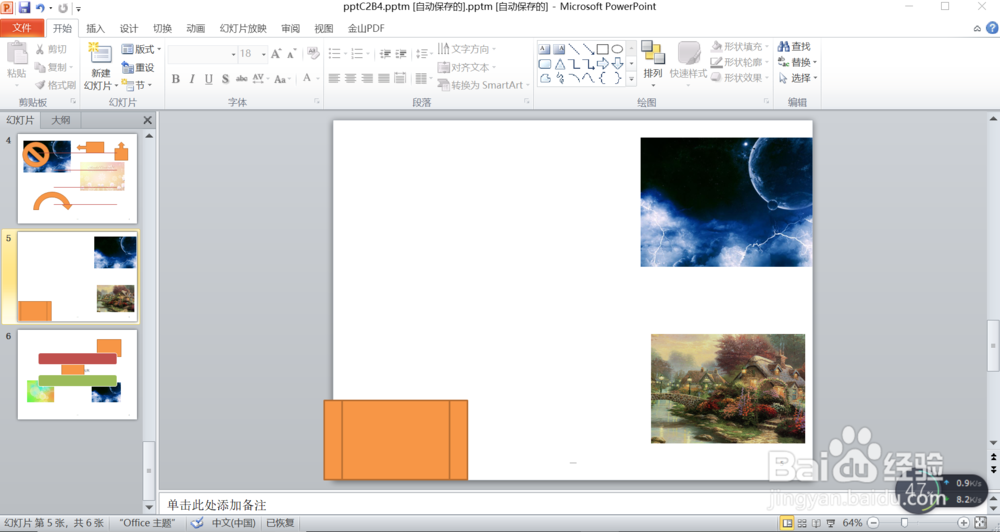
Task: Select right arrow shape from gallery
Action: [x=603, y=64]
